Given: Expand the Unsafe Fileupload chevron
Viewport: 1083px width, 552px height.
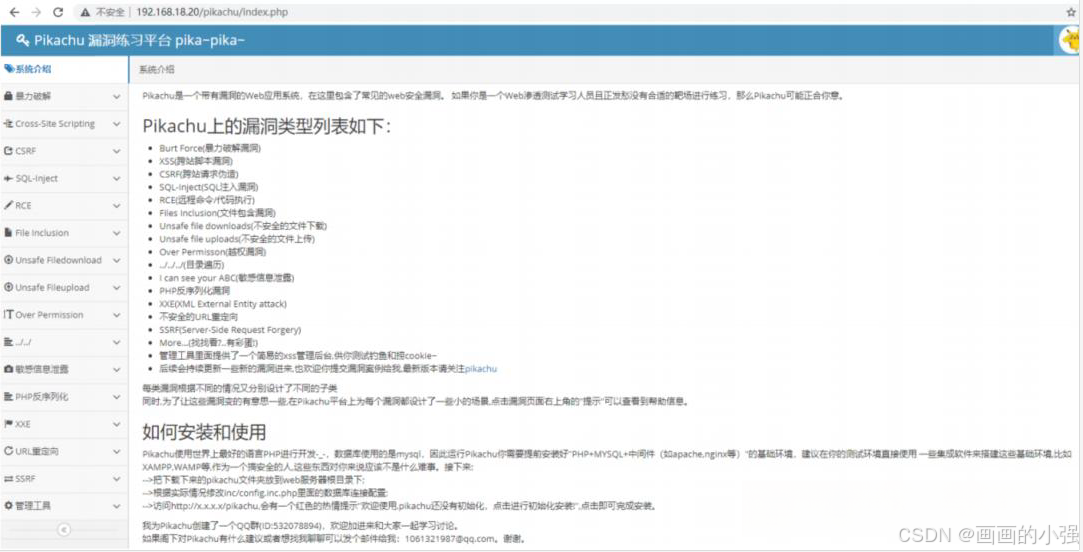Looking at the screenshot, I should coord(116,287).
